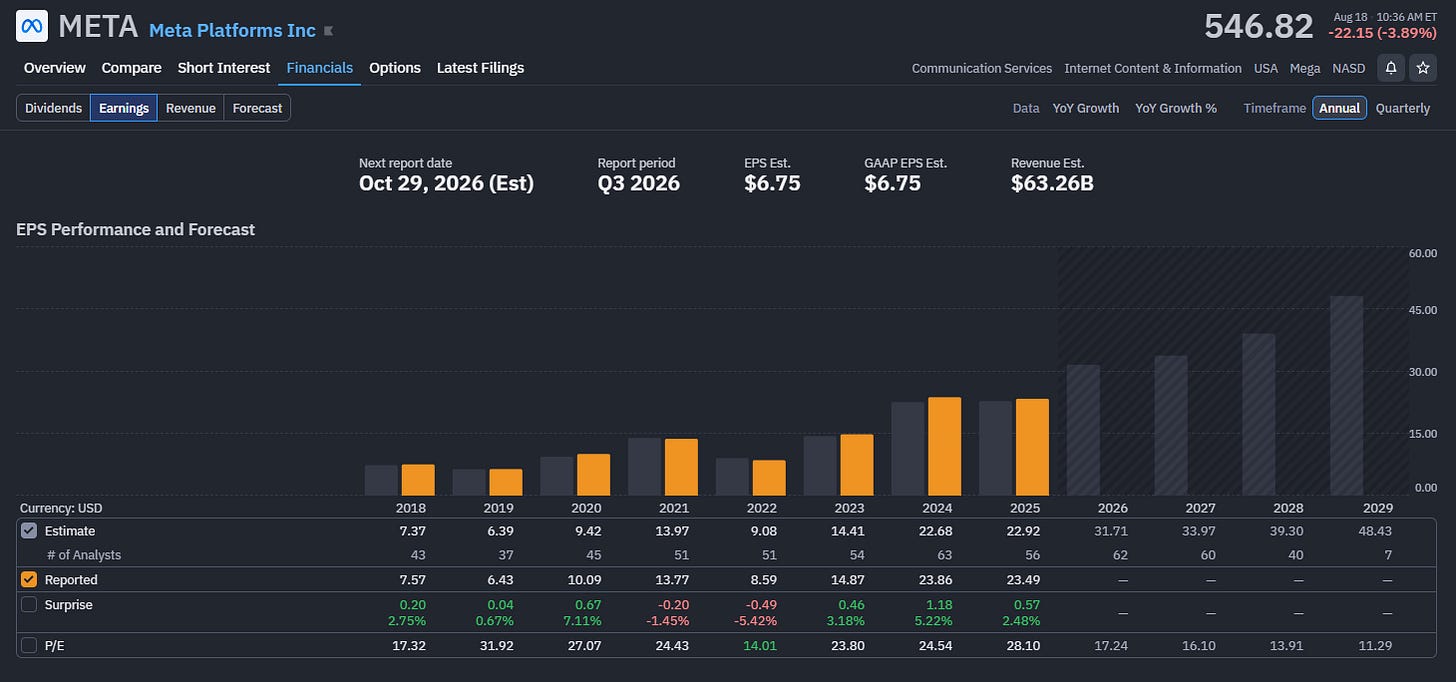Open the Financials tab

click(x=320, y=68)
